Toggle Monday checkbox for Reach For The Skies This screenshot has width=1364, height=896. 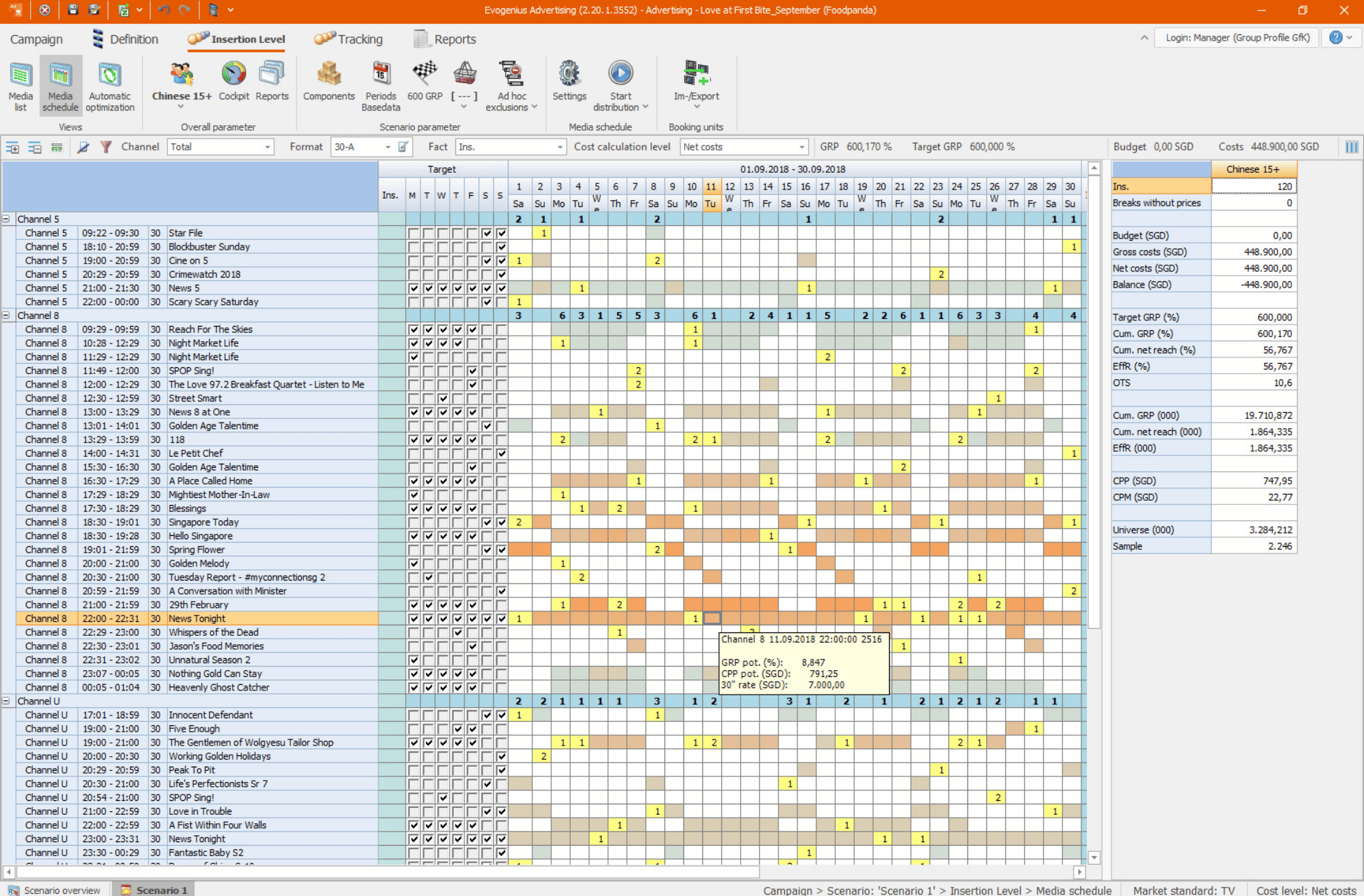414,329
